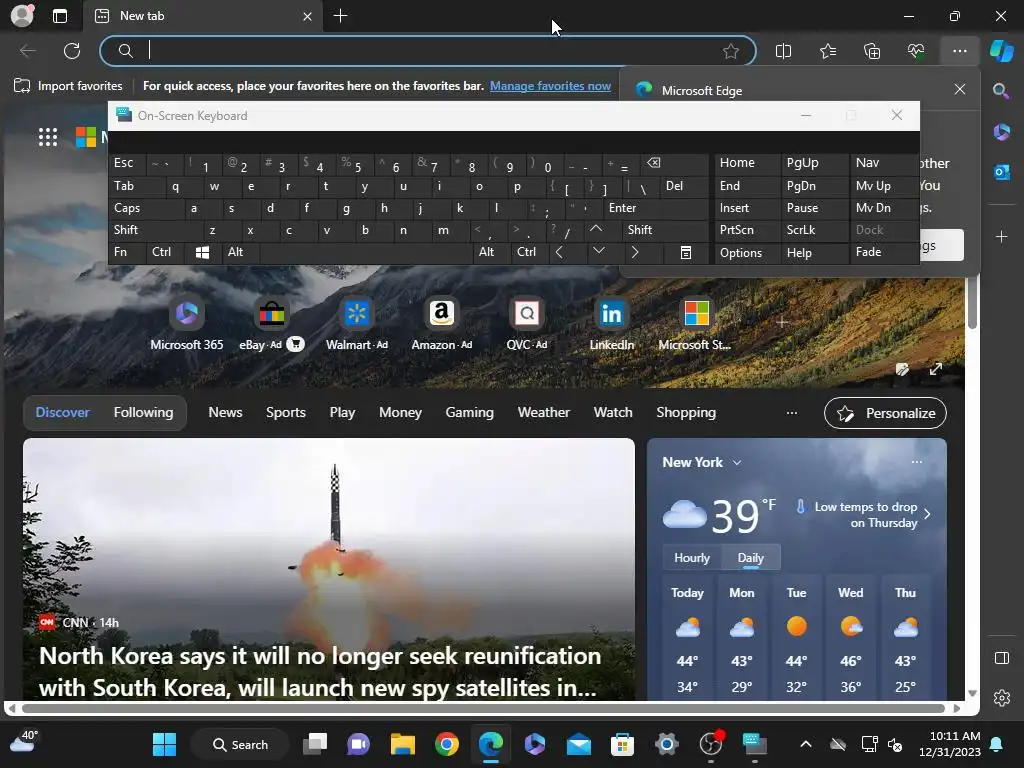Toggle Fade key on On-Screen Keyboard

pos(884,253)
